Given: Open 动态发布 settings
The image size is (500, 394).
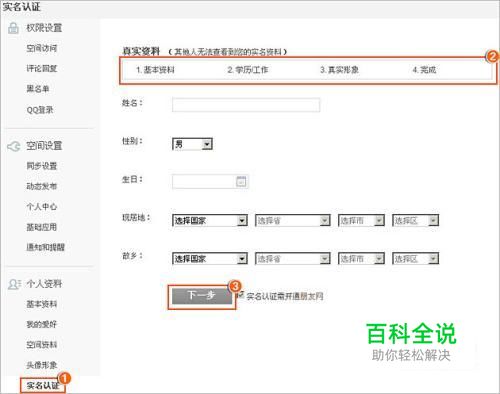Looking at the screenshot, I should [x=42, y=186].
